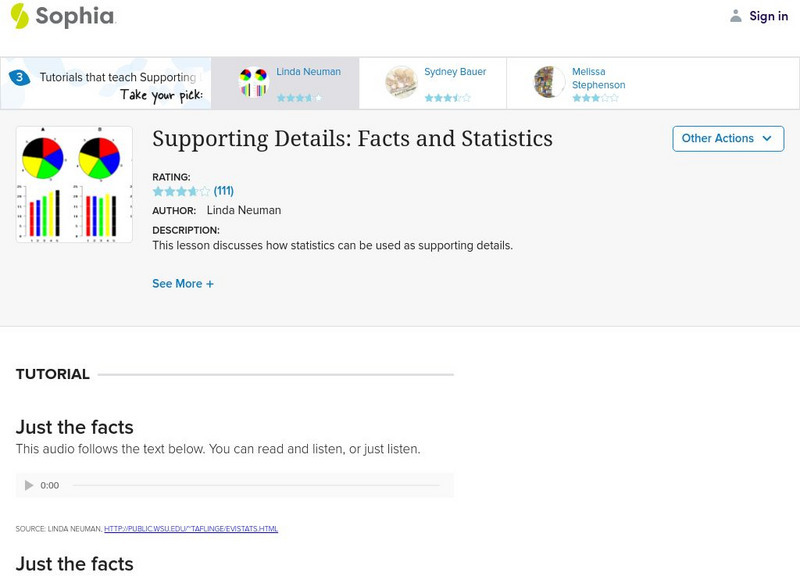800x576 pixels.
Task: Click Melissa Stephenson's avatar image
Action: [549, 82]
